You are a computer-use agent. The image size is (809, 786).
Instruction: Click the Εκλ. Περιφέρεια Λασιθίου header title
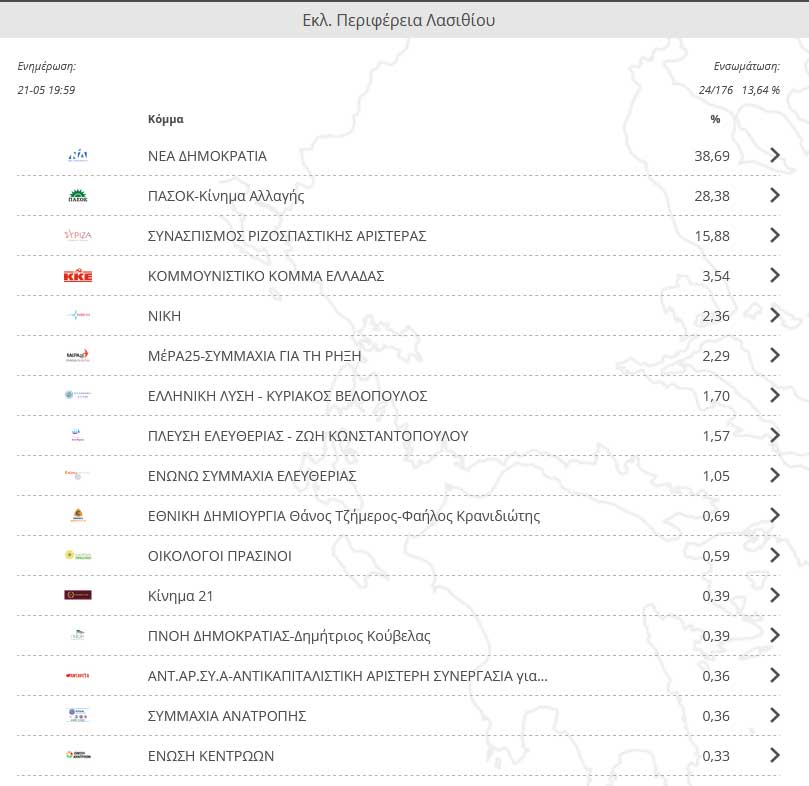click(x=398, y=20)
